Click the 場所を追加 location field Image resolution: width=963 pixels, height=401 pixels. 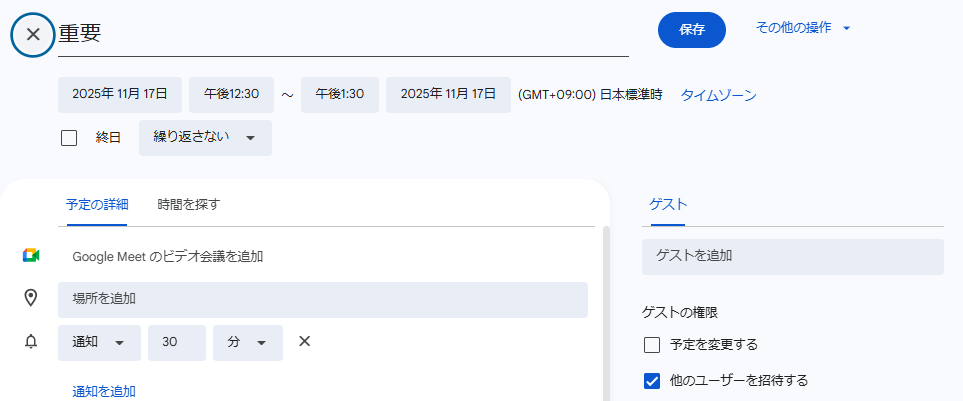click(322, 298)
